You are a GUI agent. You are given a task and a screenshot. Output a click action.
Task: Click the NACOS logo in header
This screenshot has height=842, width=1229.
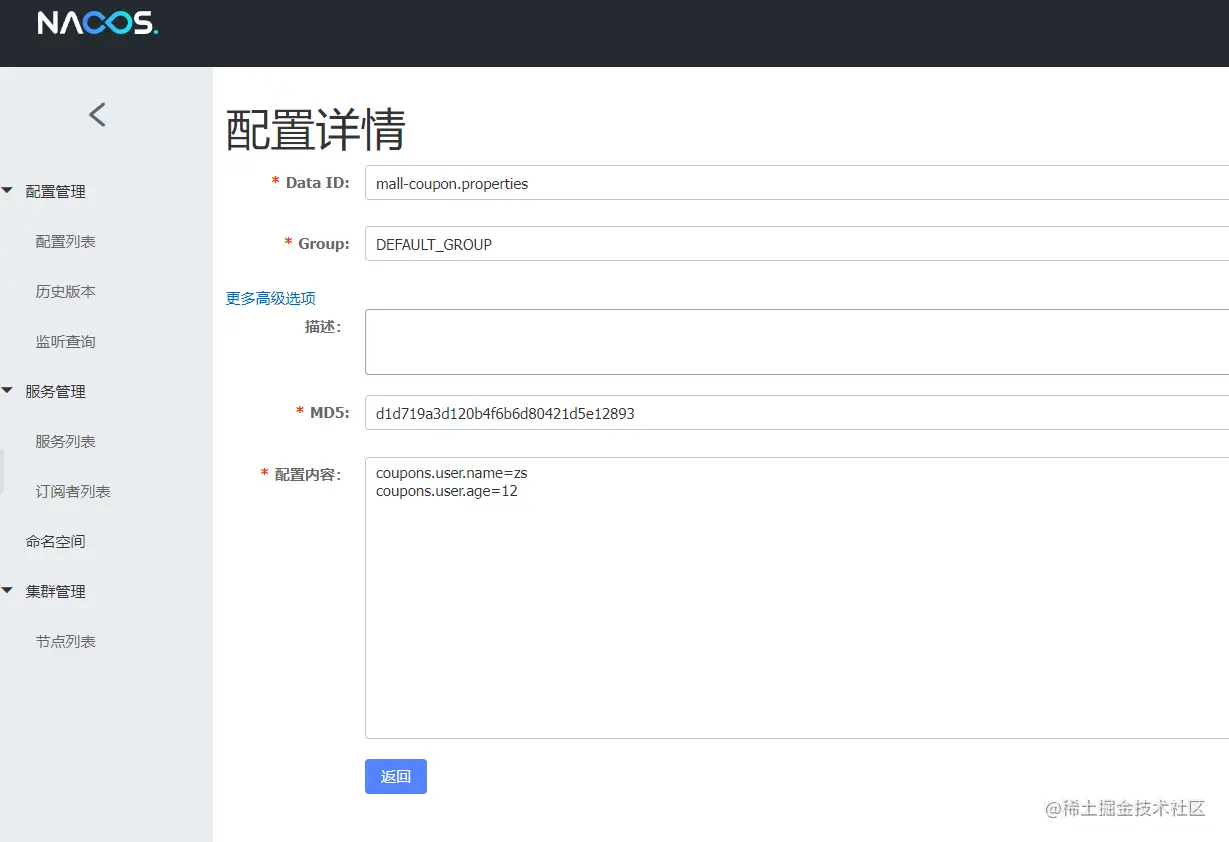(x=98, y=23)
